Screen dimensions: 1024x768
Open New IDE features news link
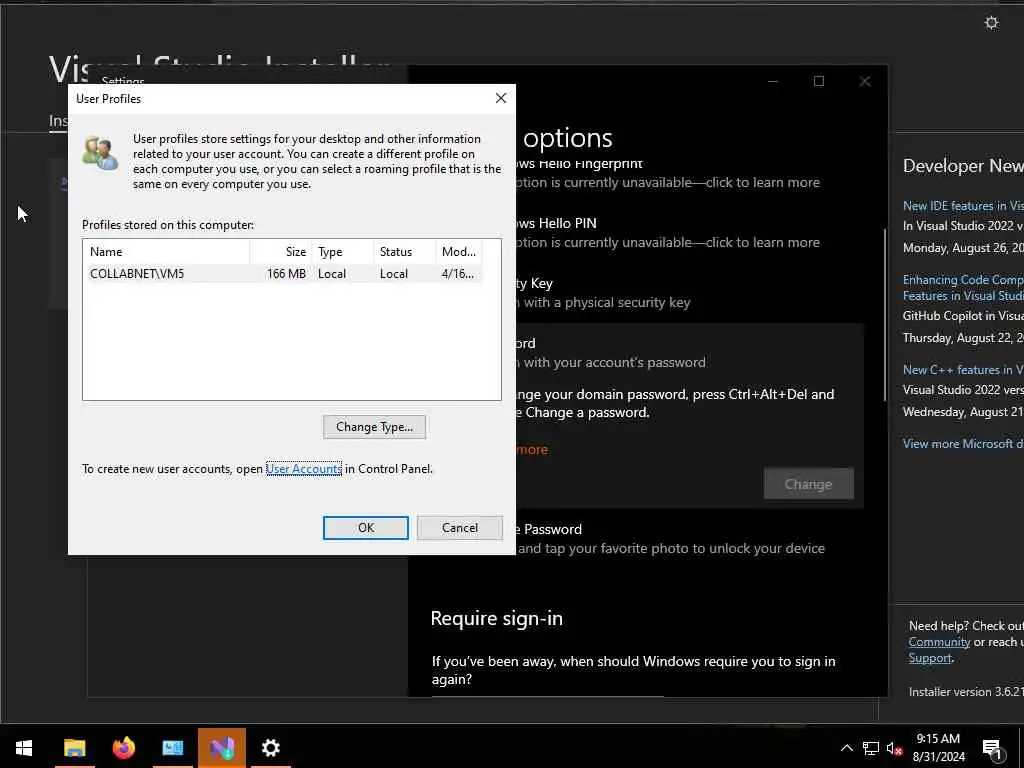tap(963, 206)
